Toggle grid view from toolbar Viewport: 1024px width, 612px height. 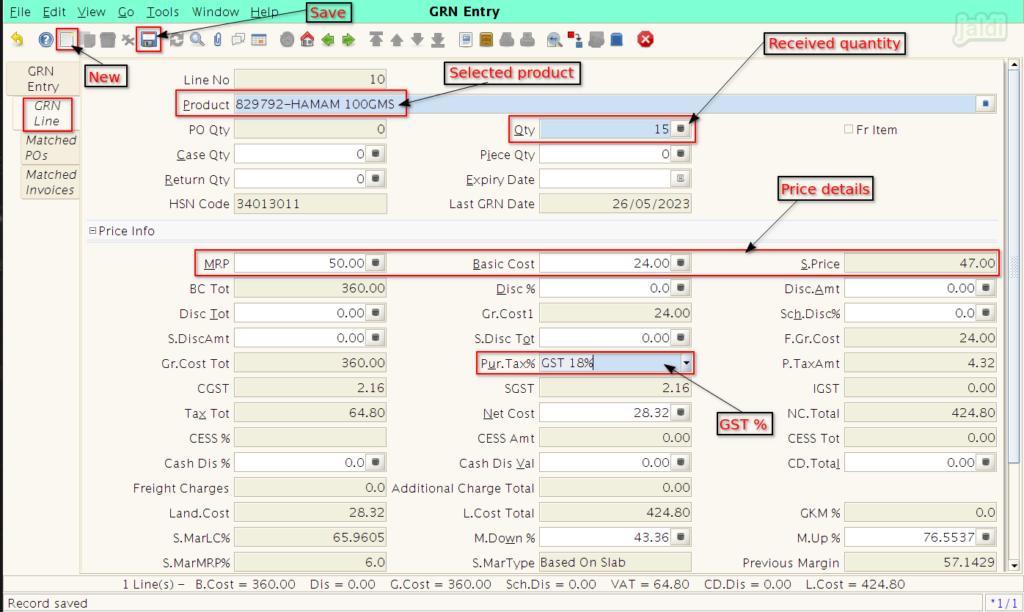click(x=259, y=40)
